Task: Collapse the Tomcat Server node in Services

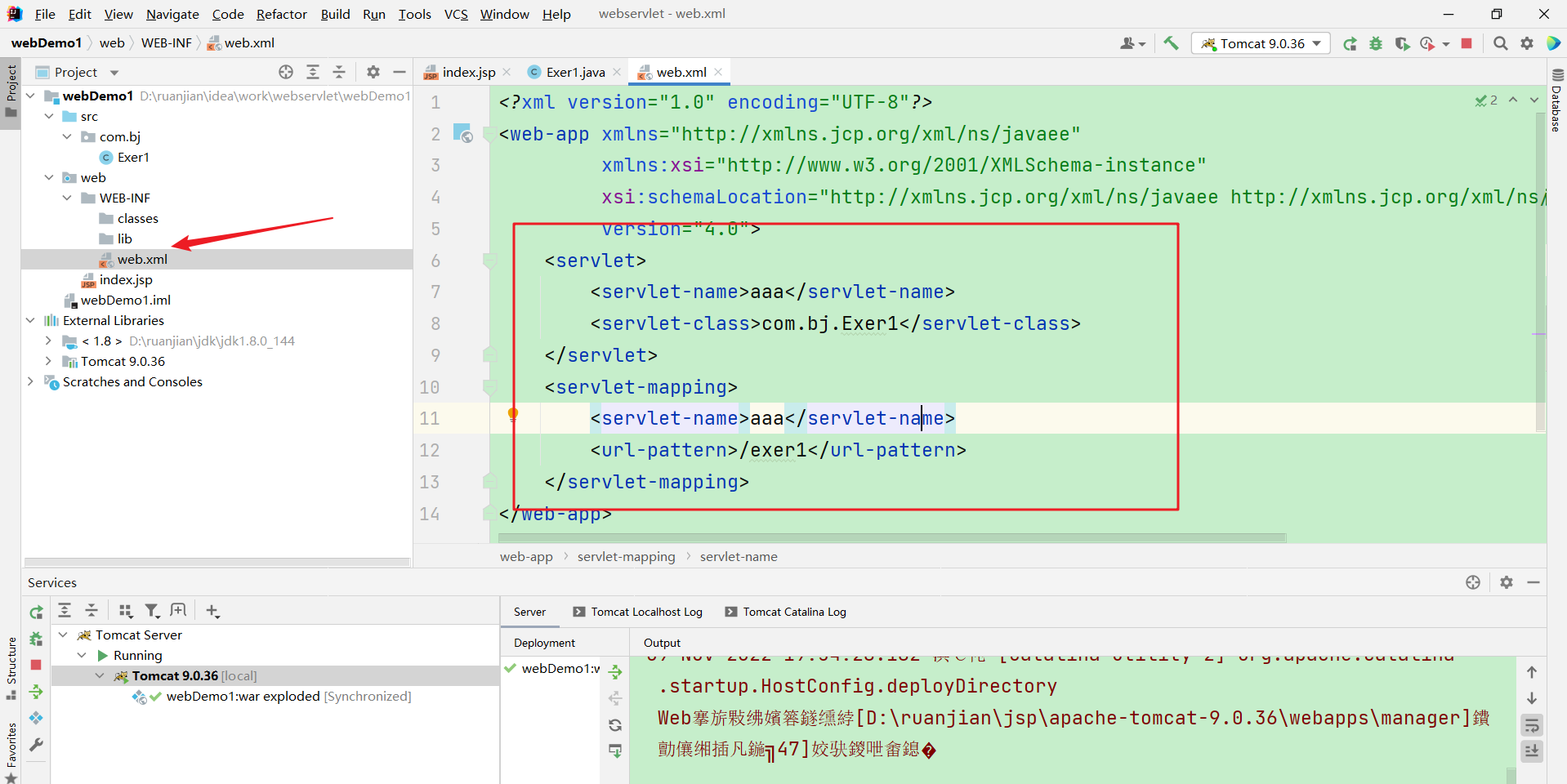Action: click(x=63, y=635)
